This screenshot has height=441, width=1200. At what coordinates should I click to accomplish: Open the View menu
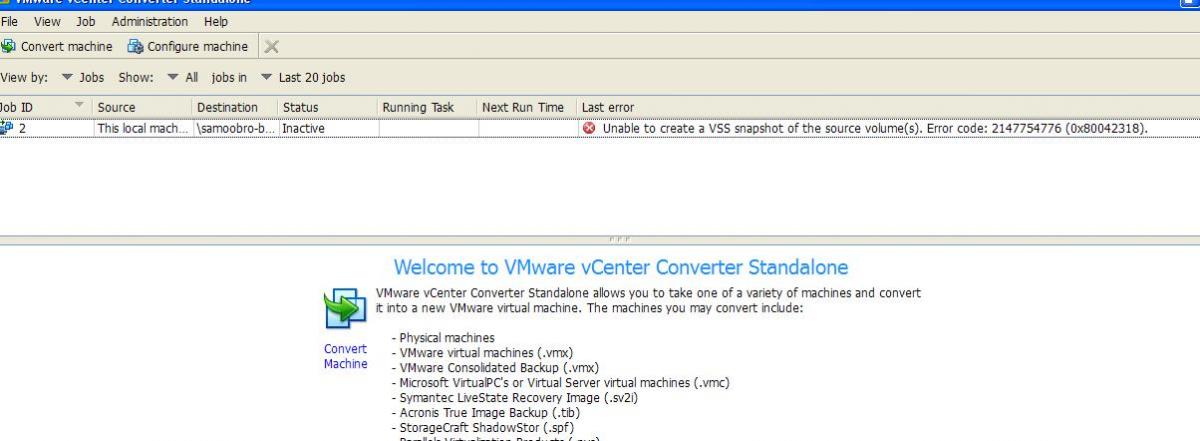[x=47, y=21]
